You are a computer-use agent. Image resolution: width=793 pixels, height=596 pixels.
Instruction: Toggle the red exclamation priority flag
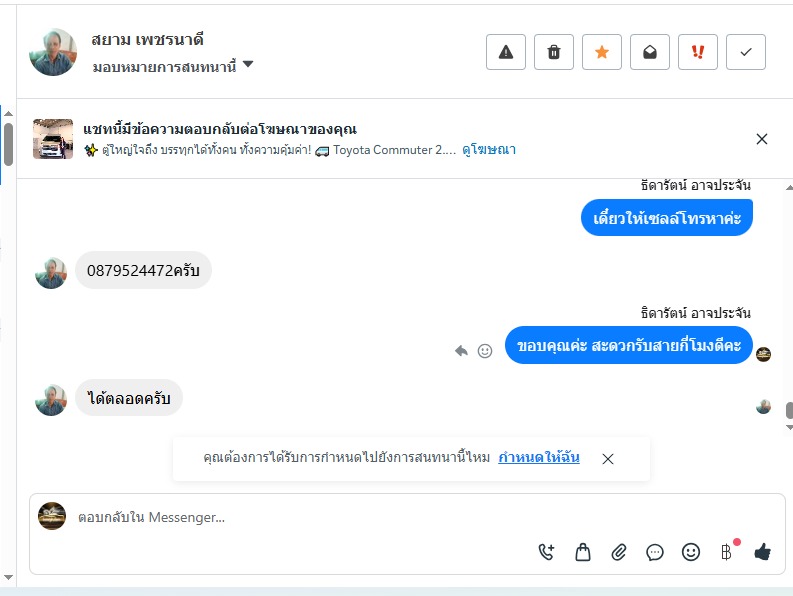coord(697,52)
